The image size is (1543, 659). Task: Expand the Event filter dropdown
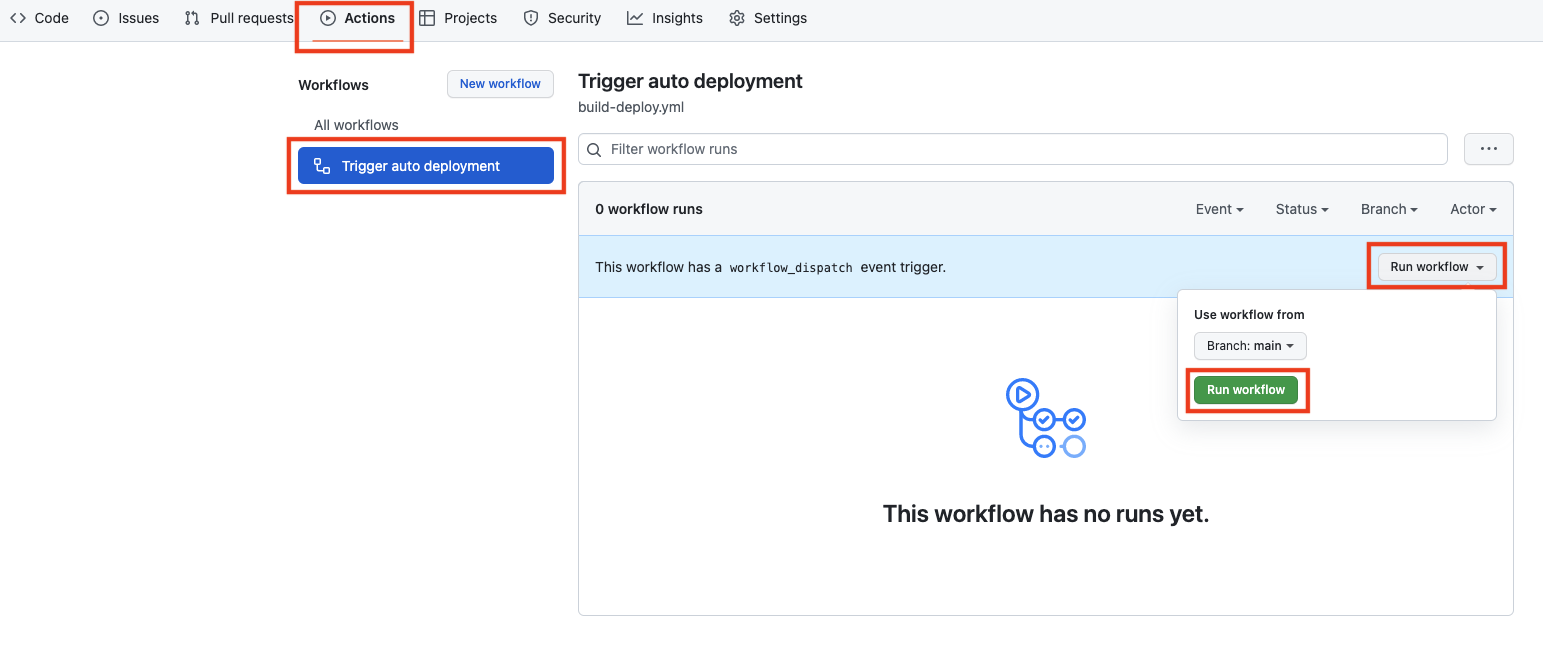[x=1220, y=209]
